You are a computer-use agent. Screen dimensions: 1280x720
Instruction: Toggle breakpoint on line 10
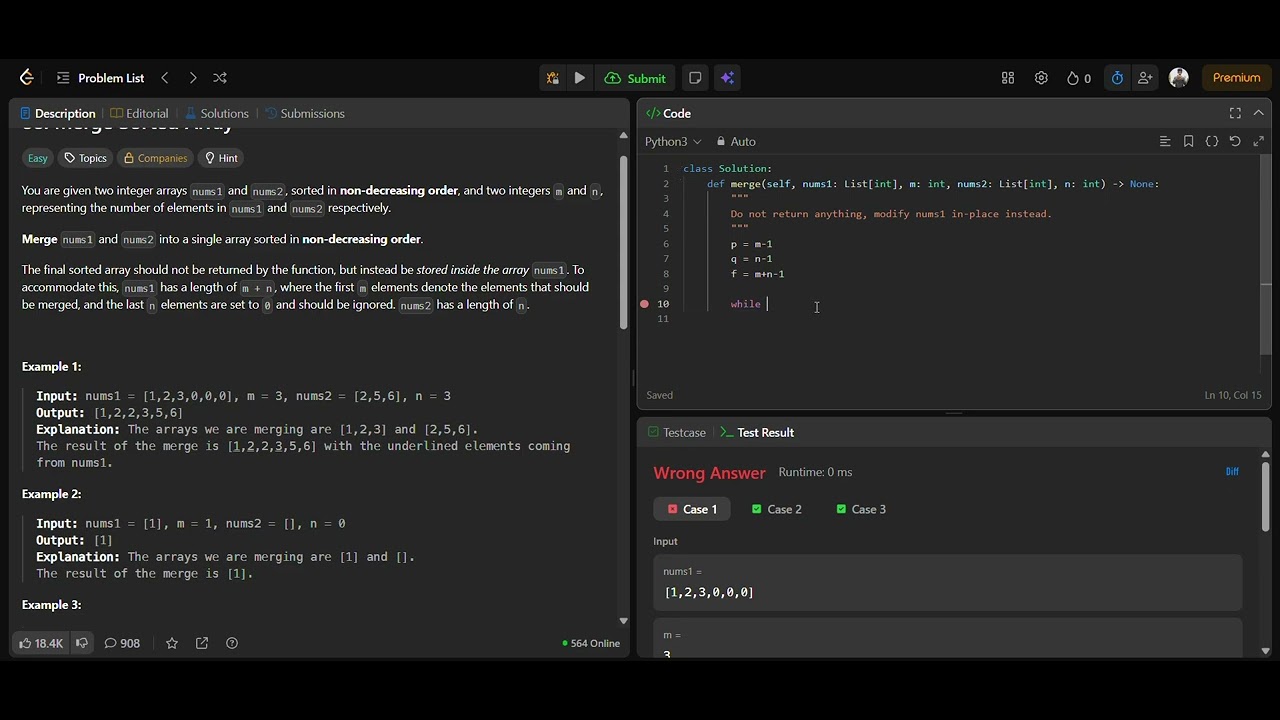click(x=645, y=304)
